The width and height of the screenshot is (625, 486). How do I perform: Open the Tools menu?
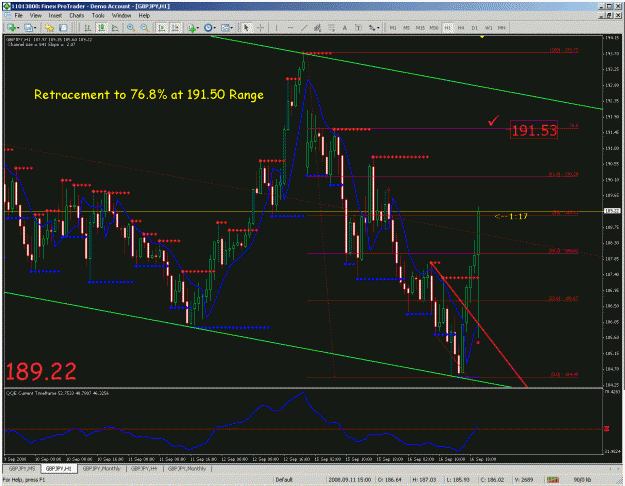98,16
